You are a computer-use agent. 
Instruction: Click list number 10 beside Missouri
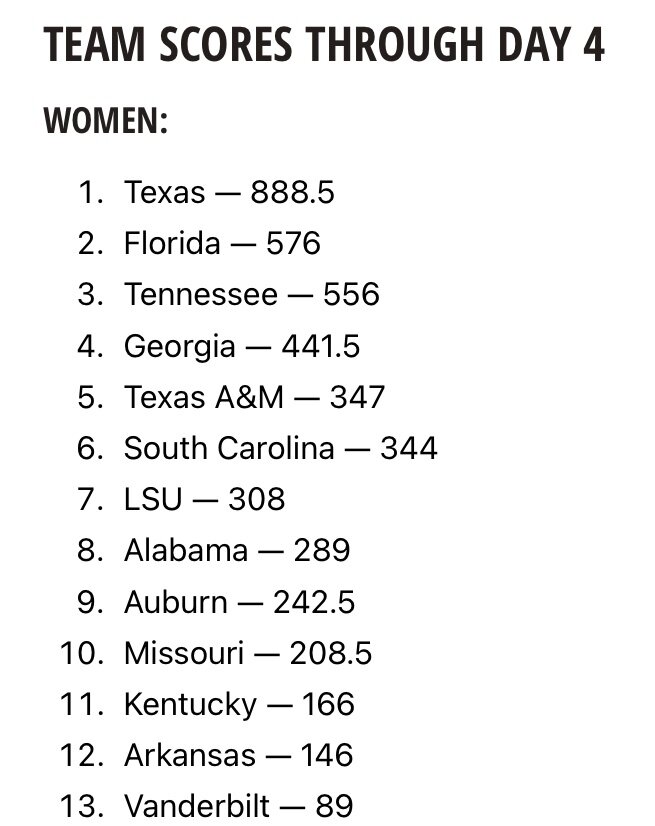point(81,653)
